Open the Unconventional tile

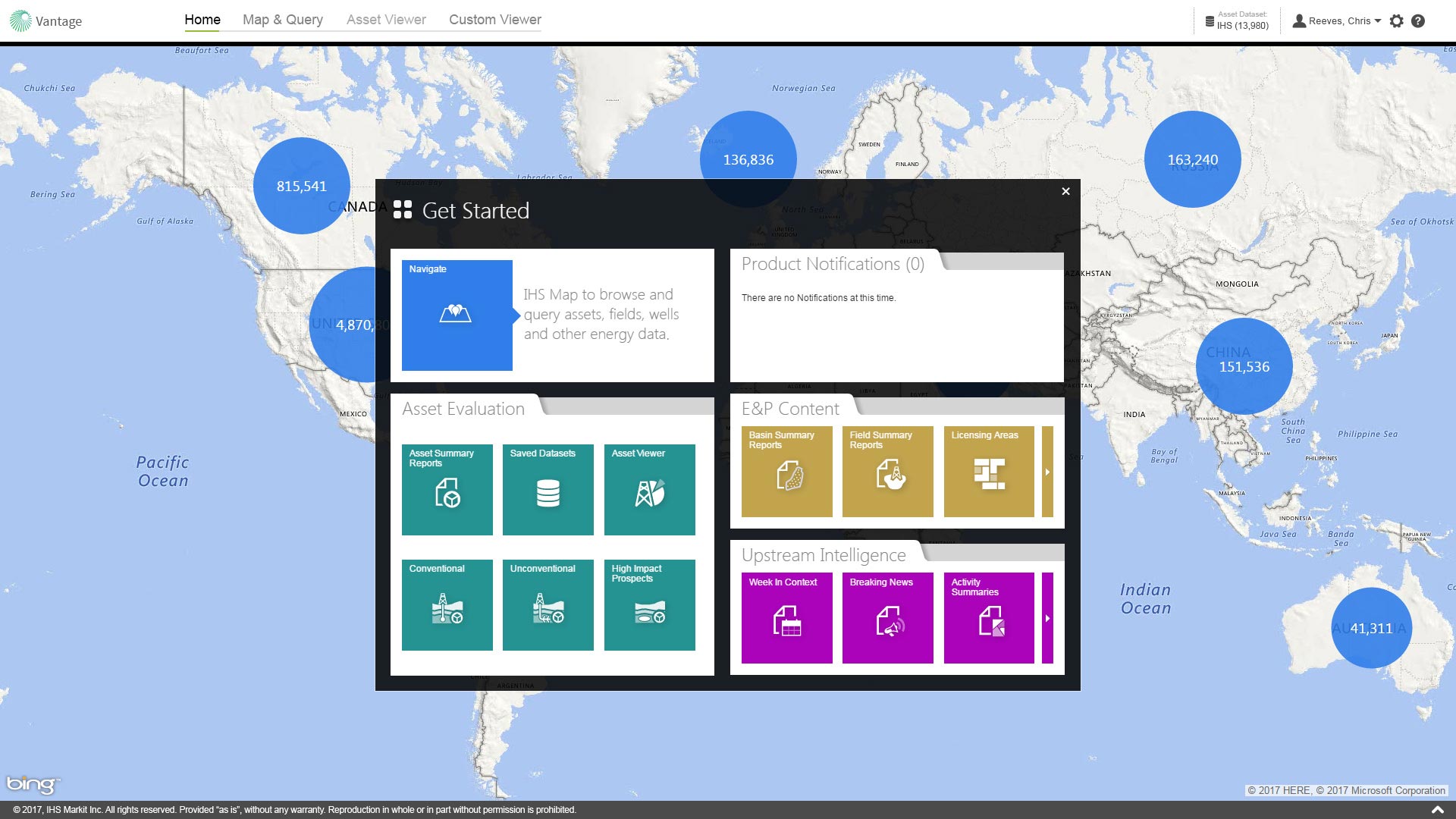548,605
